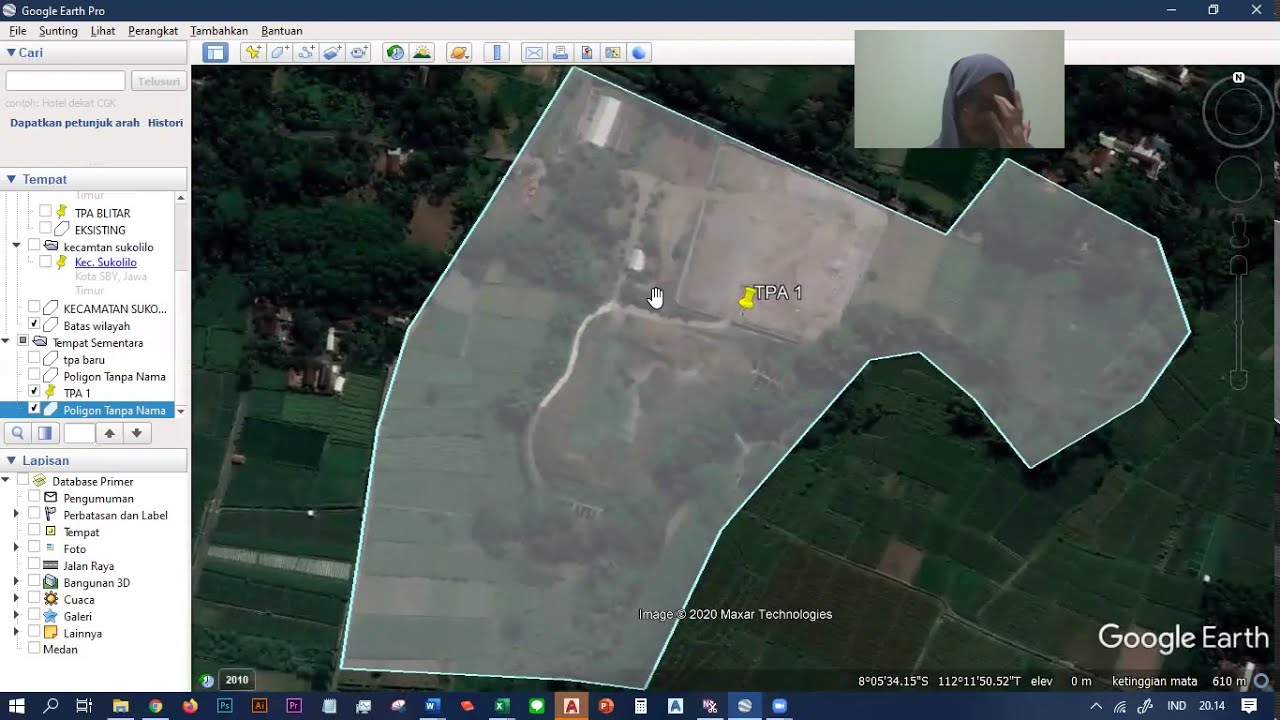Click the move joystick navigation ring
The width and height of the screenshot is (1280, 720).
(x=1238, y=180)
